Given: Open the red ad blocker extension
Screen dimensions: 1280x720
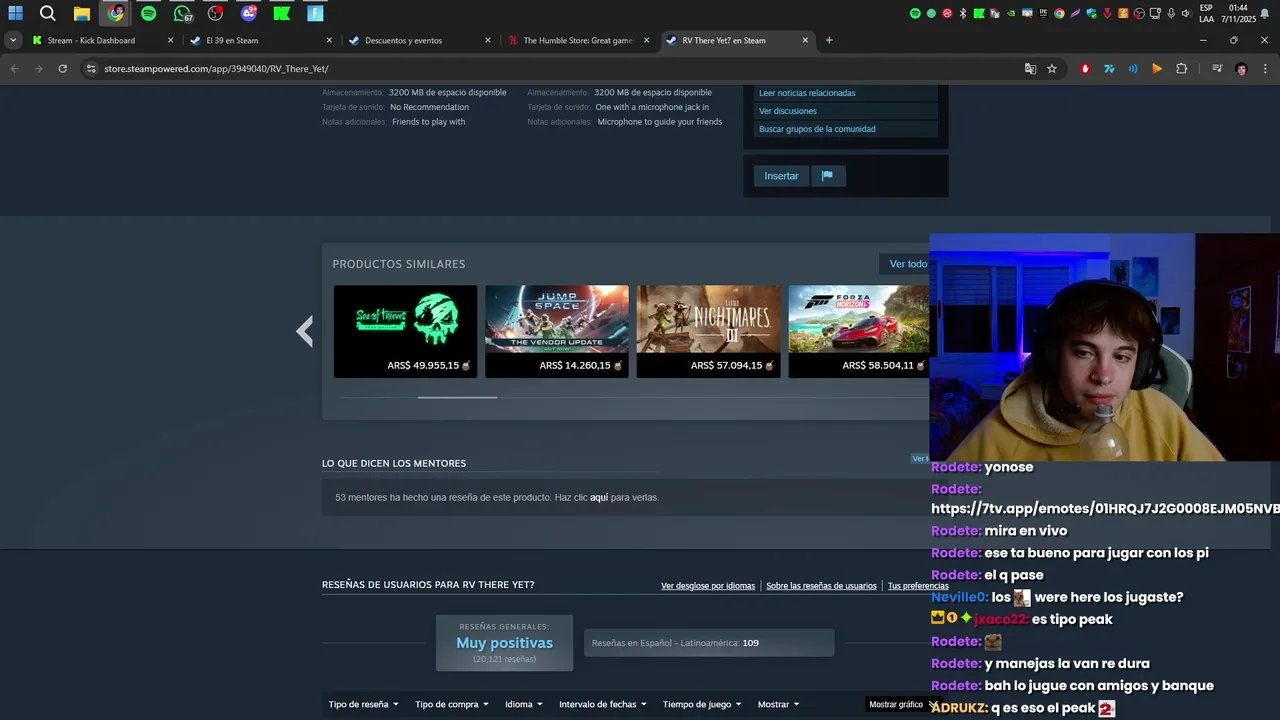Looking at the screenshot, I should [1085, 69].
